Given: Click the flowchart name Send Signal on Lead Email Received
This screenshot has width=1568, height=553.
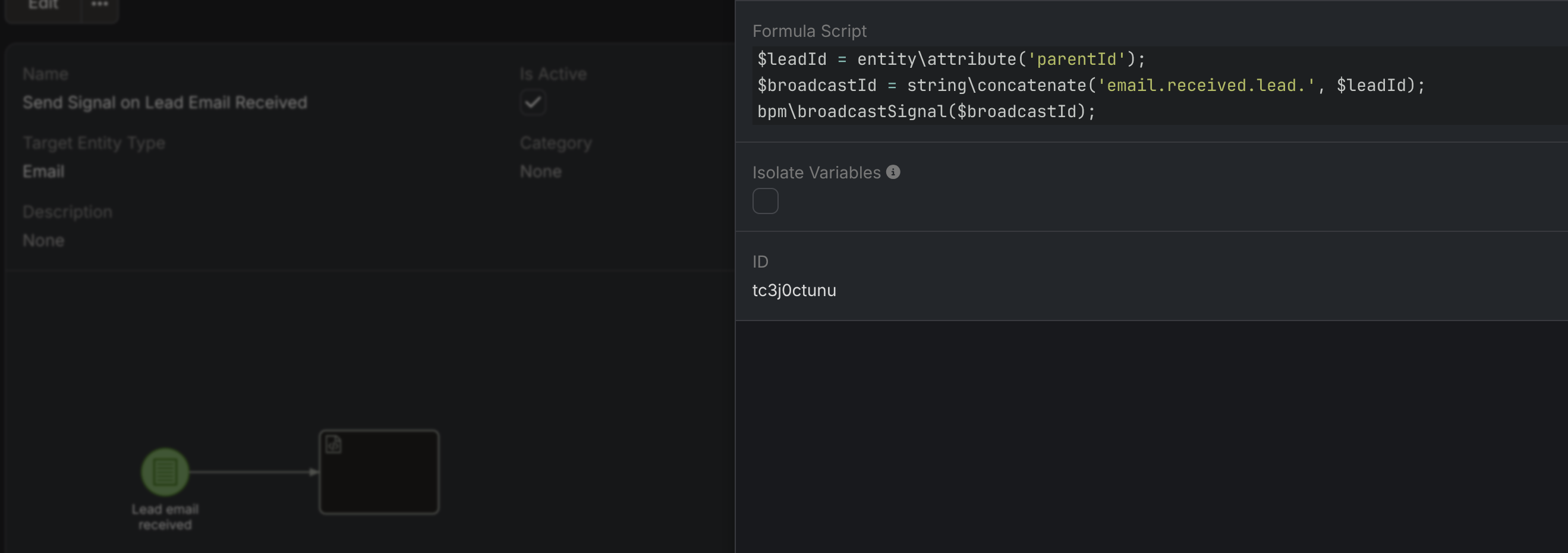Looking at the screenshot, I should [x=165, y=102].
